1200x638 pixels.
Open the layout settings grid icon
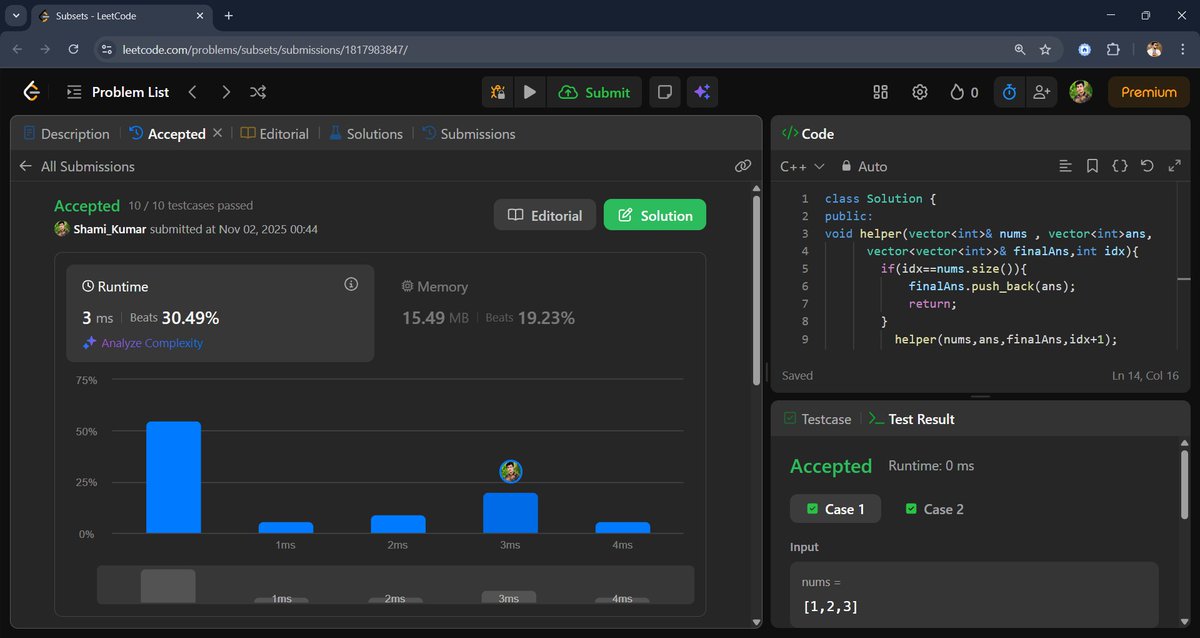pos(880,91)
